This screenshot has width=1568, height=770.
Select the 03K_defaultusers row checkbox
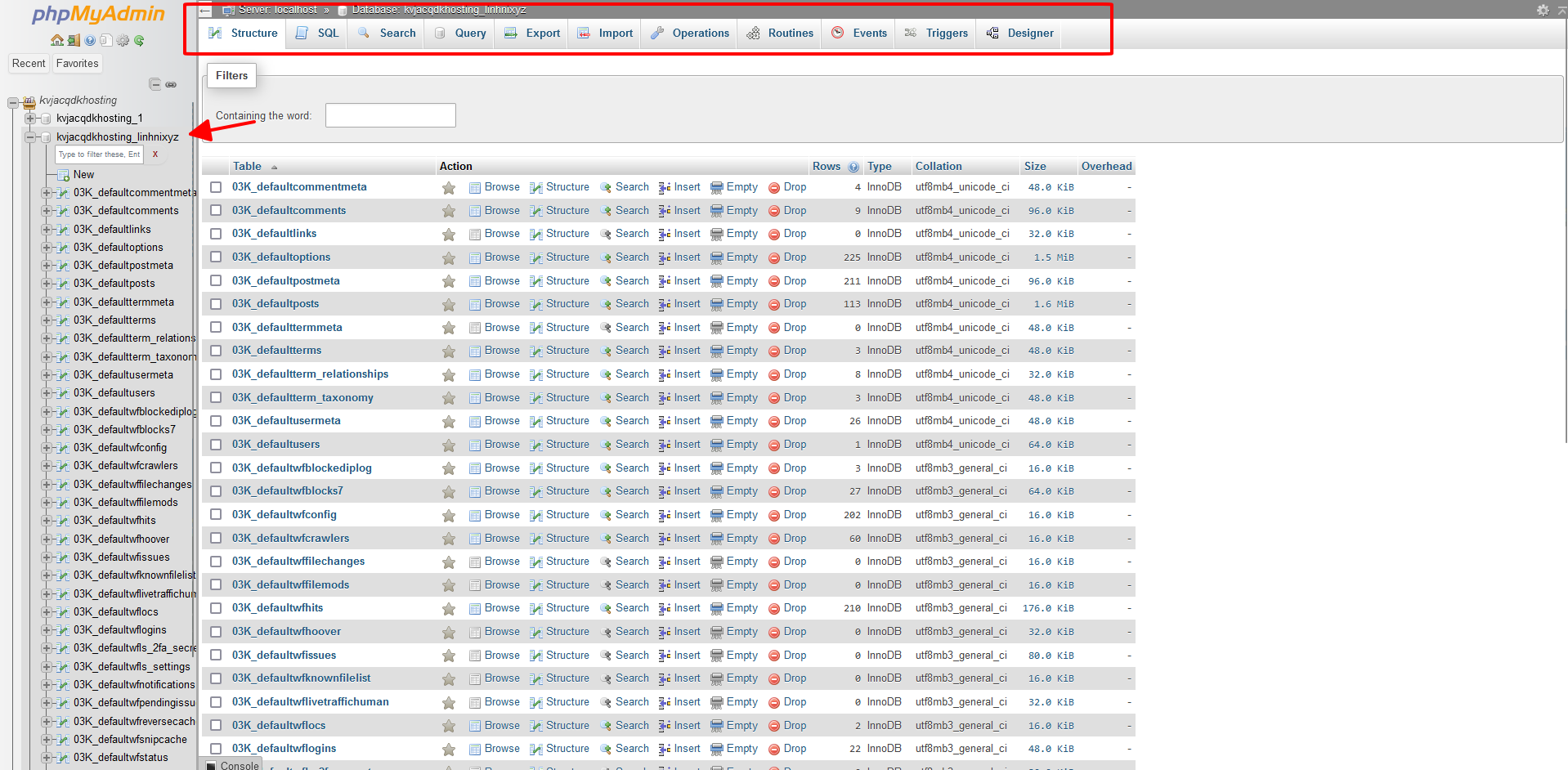point(216,445)
